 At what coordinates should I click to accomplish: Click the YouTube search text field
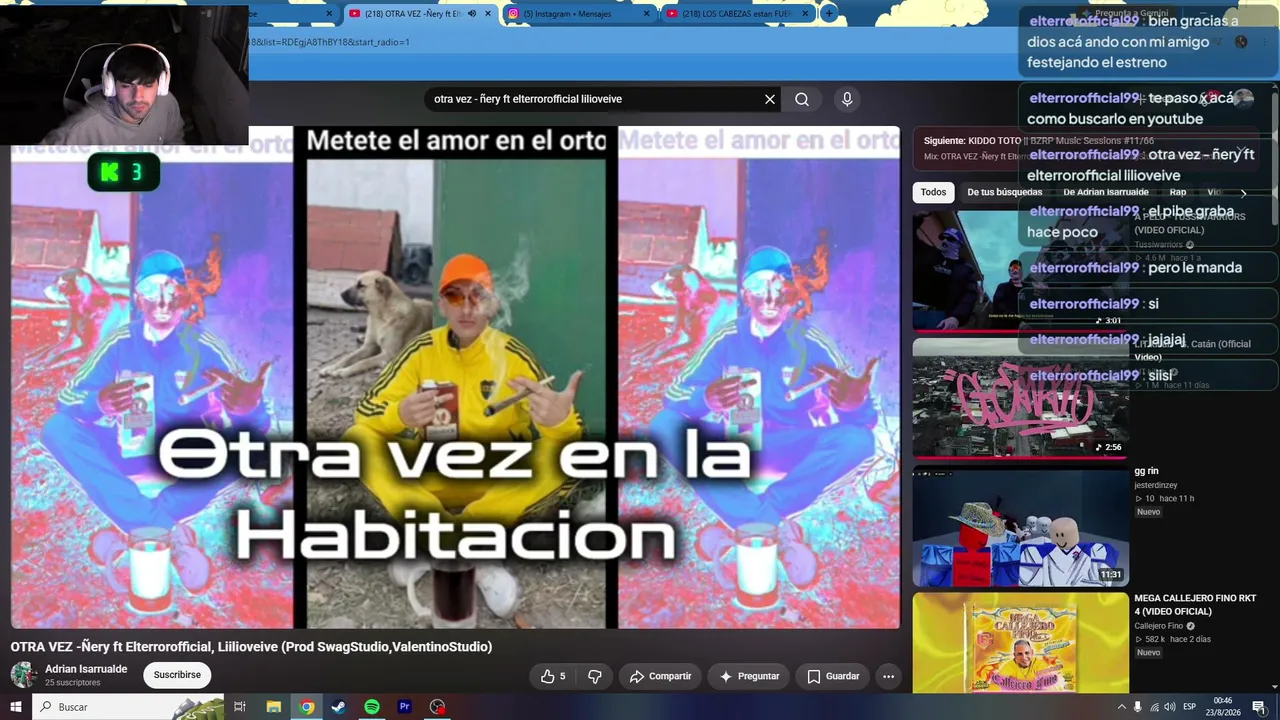pyautogui.click(x=595, y=99)
